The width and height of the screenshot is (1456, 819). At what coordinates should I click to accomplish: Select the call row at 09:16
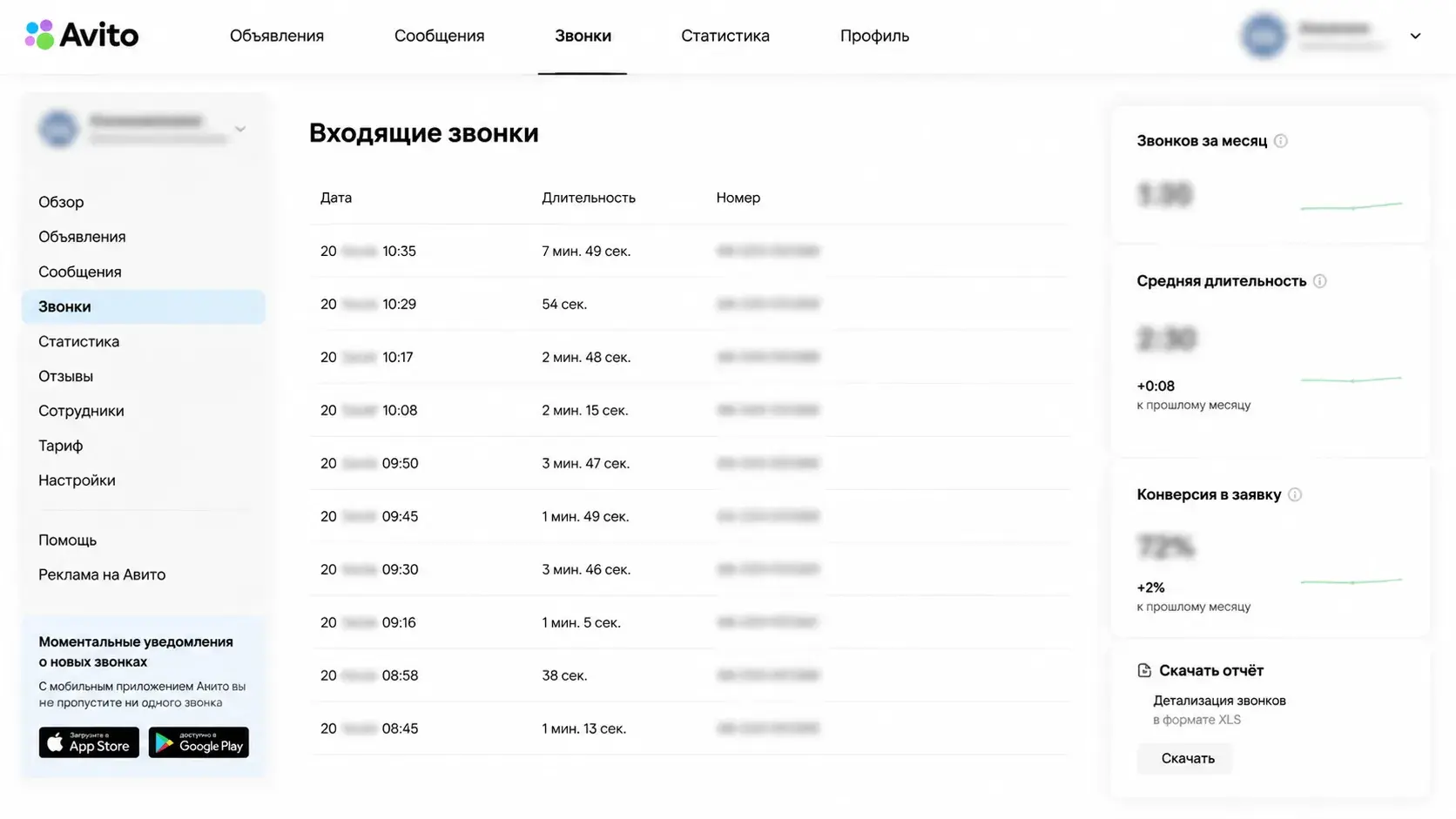[x=689, y=622]
